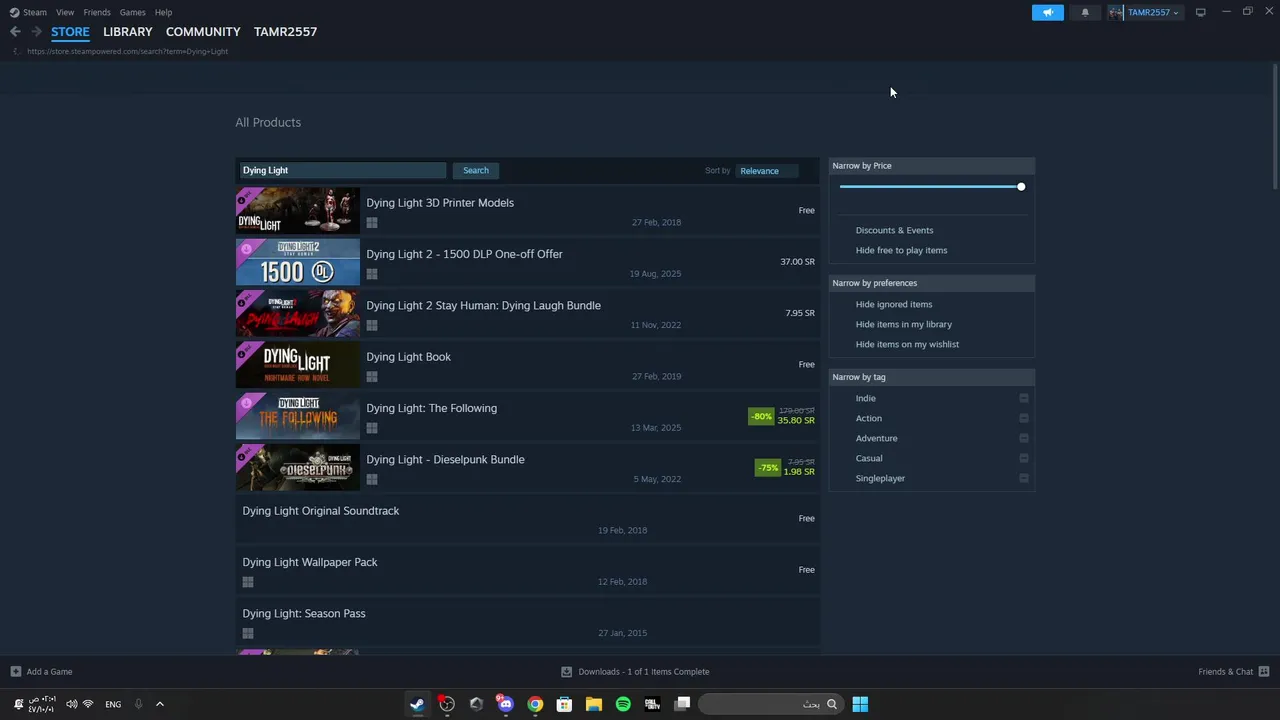Collapse the Narrow by Price section
Screen dimensions: 1280x720
[x=932, y=166]
